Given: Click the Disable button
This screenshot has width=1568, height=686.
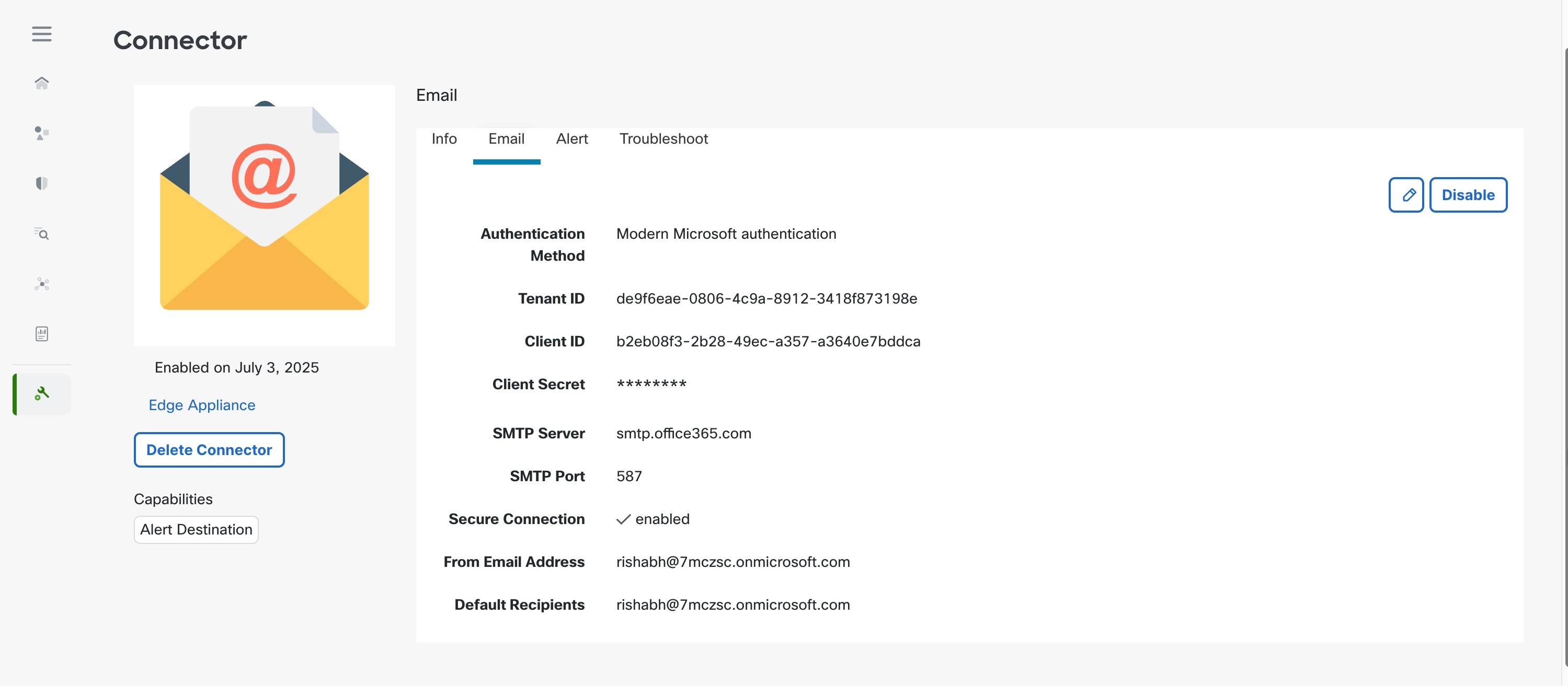Looking at the screenshot, I should pyautogui.click(x=1468, y=194).
